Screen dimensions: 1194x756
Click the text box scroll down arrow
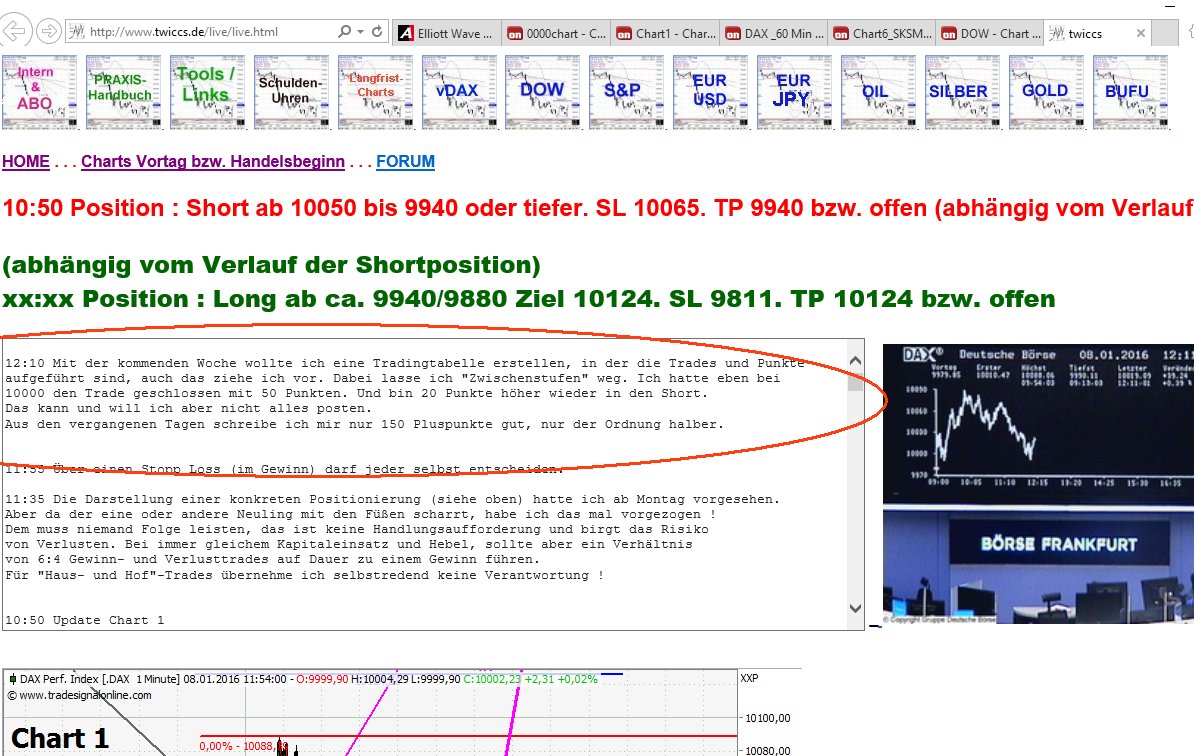855,608
